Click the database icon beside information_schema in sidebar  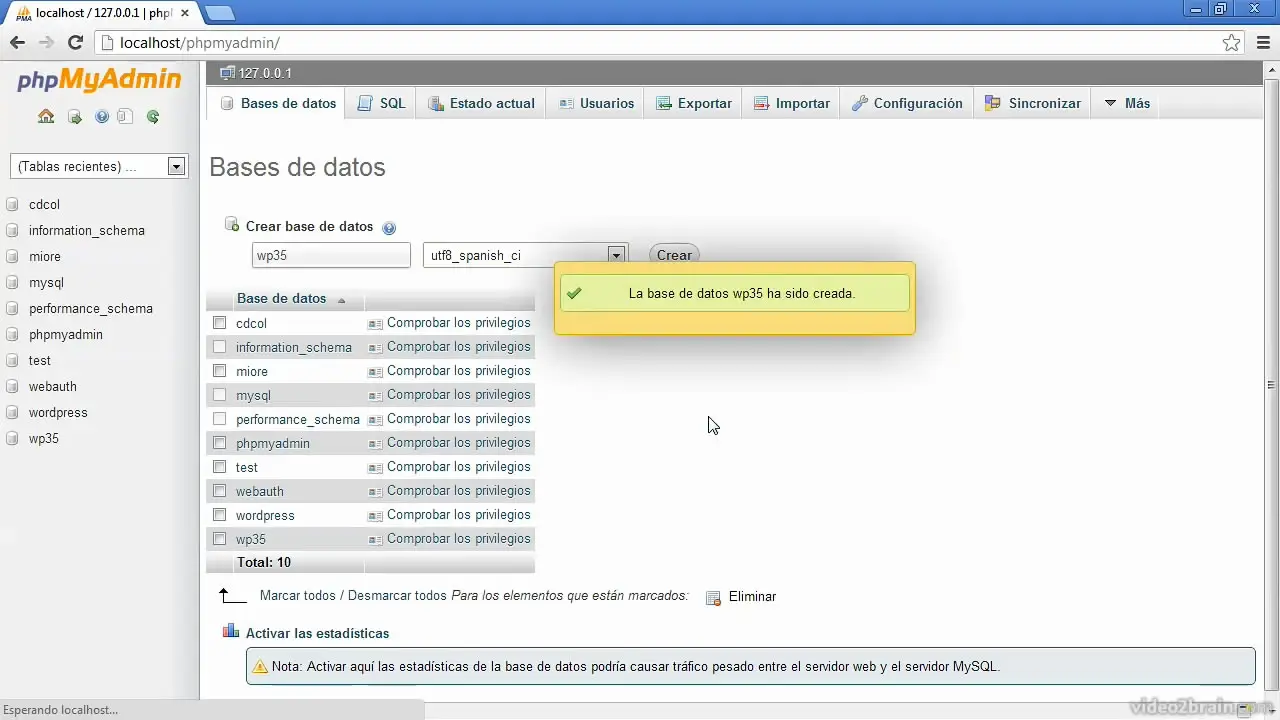tap(12, 231)
